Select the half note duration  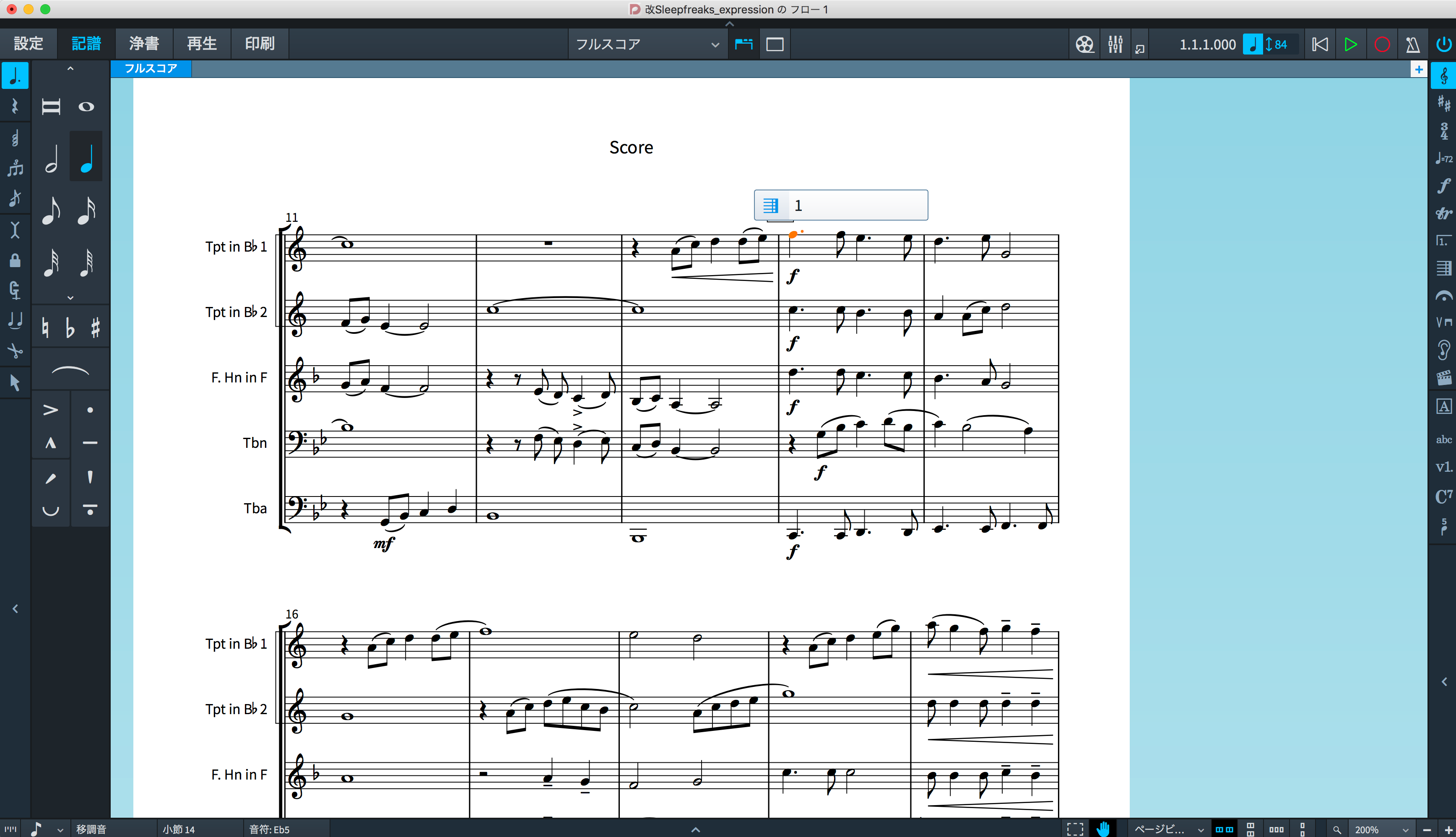tap(51, 158)
